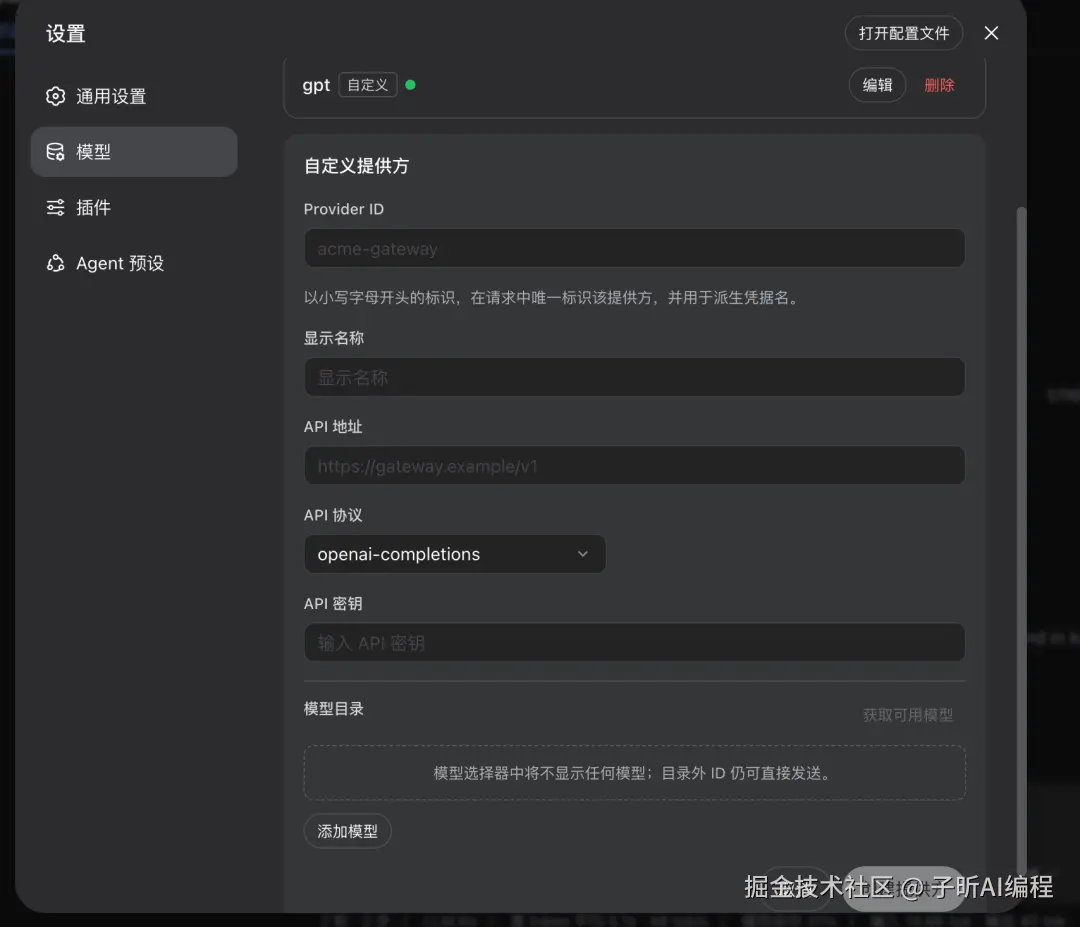Click the Provider ID label

(344, 209)
